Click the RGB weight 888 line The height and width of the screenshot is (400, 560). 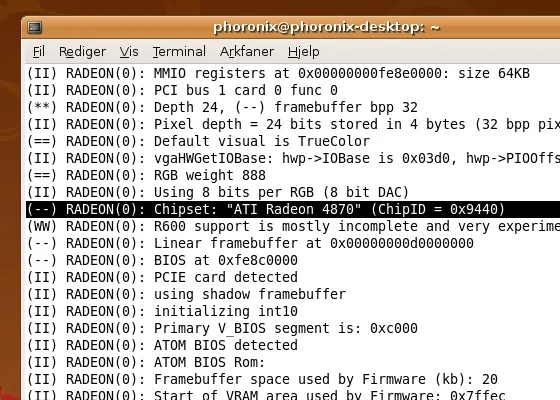pos(146,175)
